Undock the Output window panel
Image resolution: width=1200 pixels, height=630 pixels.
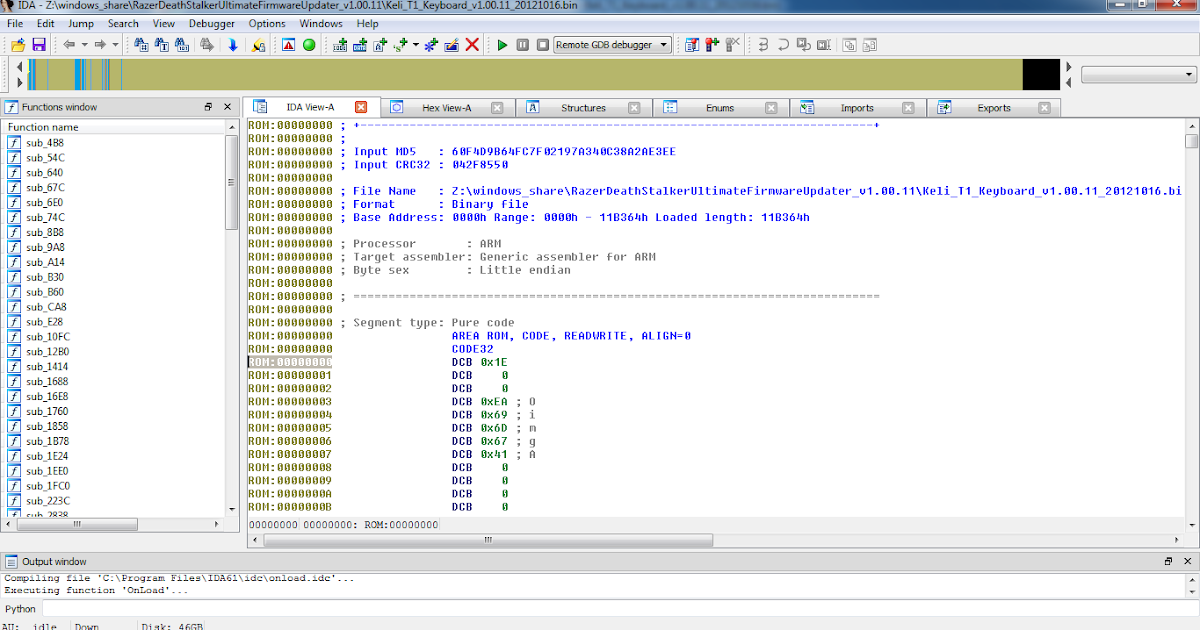[1168, 561]
